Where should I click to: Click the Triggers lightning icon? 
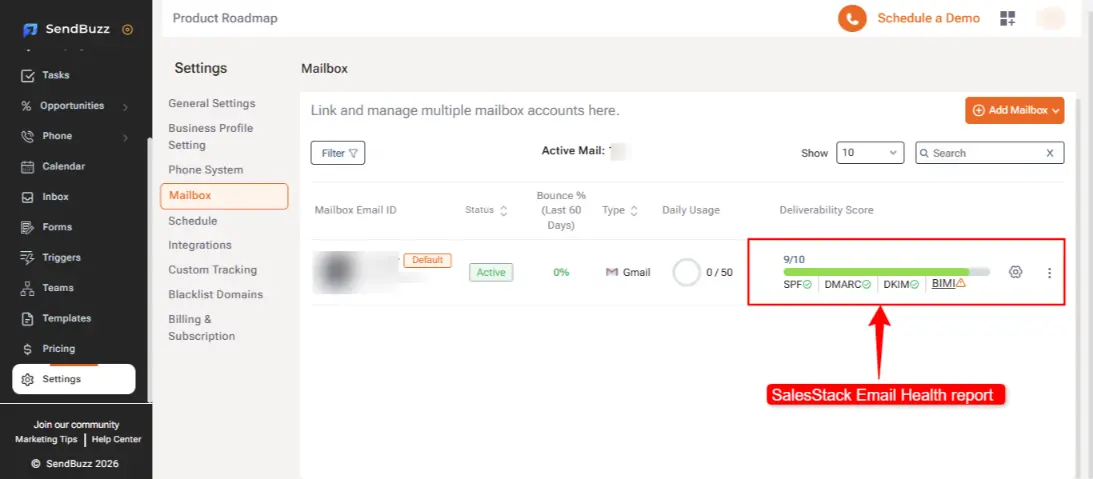(27, 257)
